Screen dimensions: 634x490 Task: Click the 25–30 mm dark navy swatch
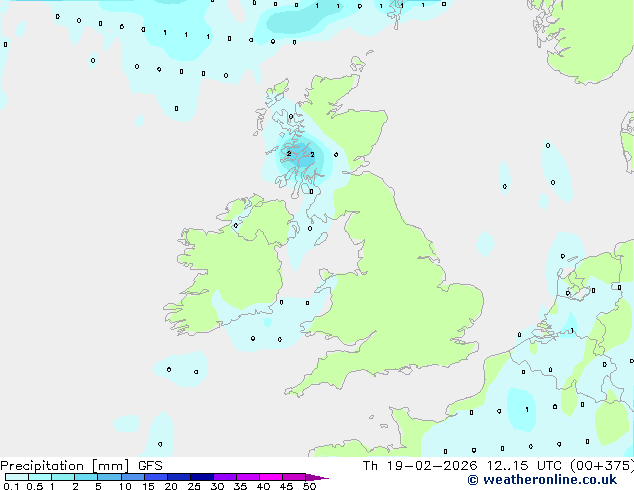pos(201,477)
